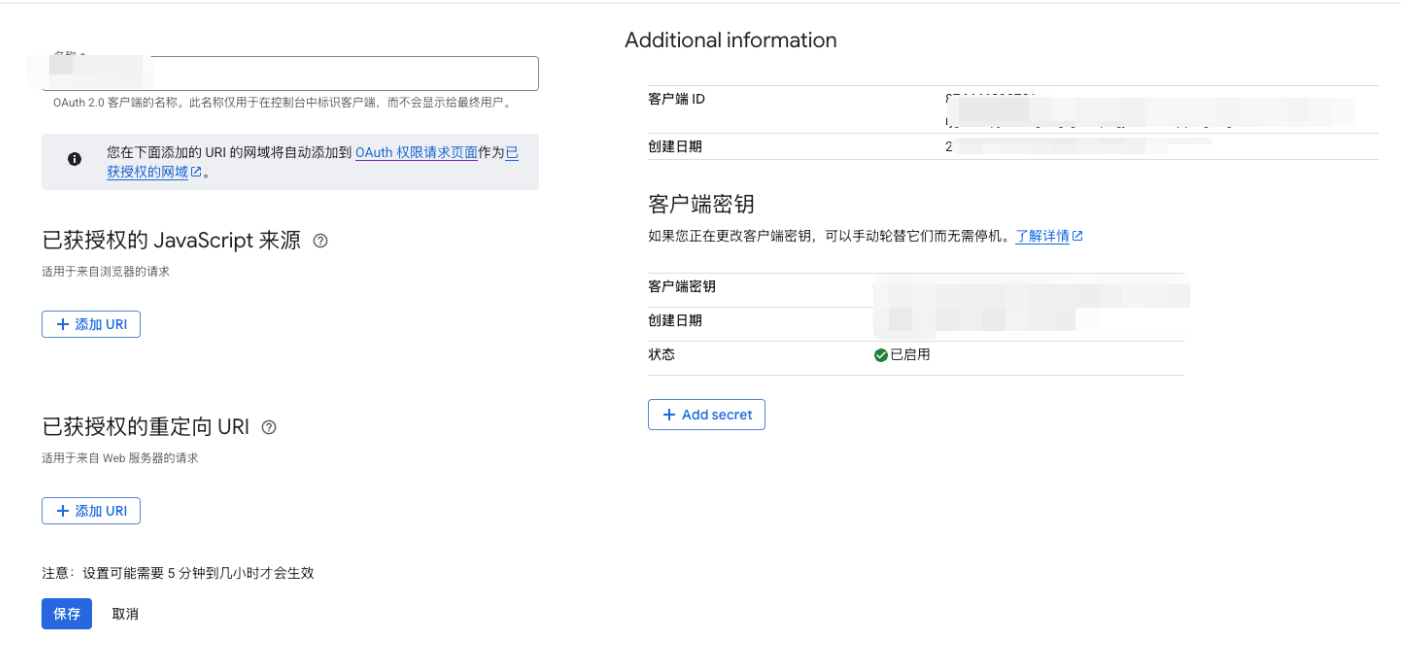1401x660 pixels.
Task: Open help icon beside 已获授权的重定向 URI
Action: (x=268, y=427)
